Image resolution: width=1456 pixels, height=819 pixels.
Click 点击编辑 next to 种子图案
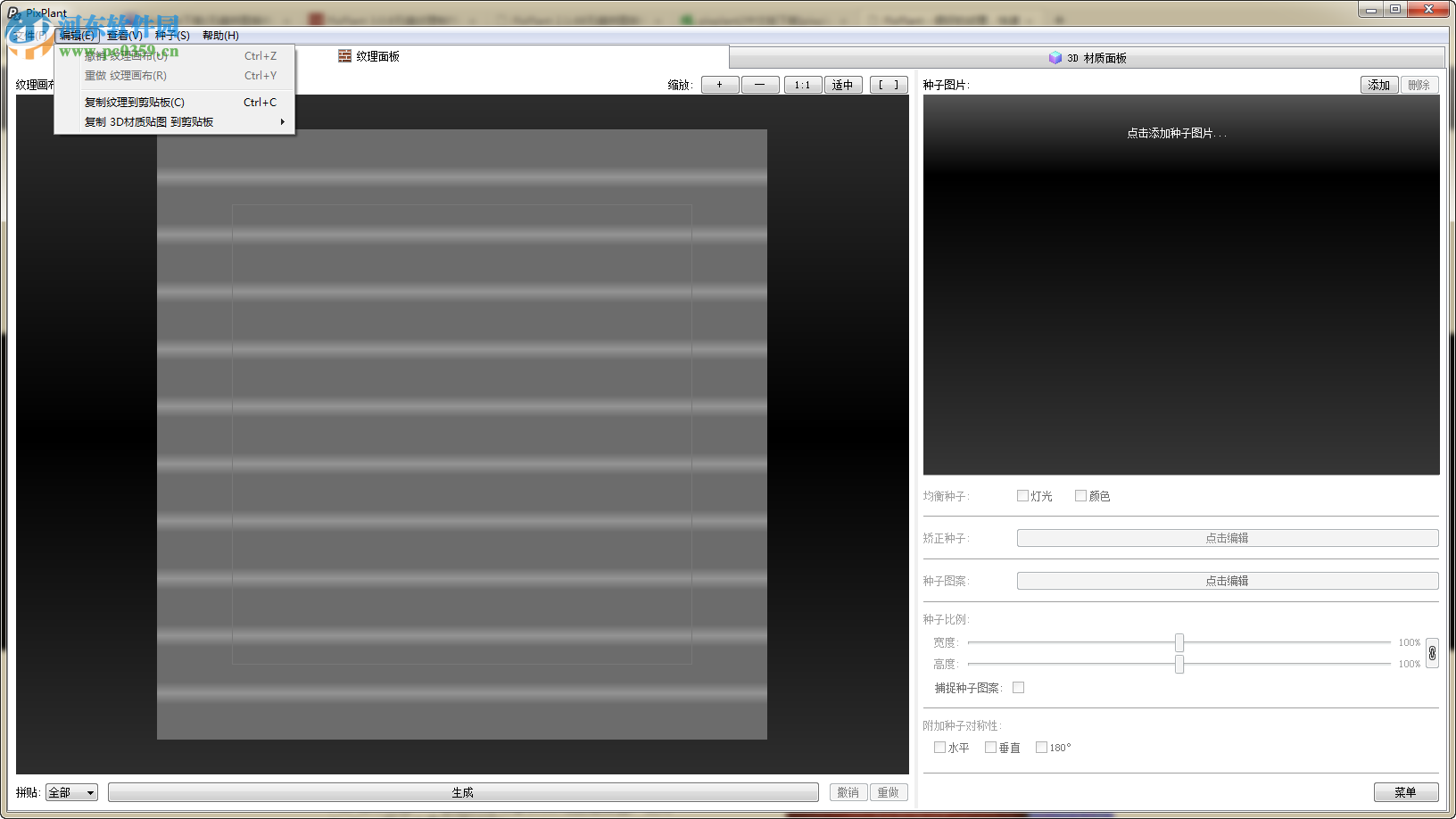1228,581
